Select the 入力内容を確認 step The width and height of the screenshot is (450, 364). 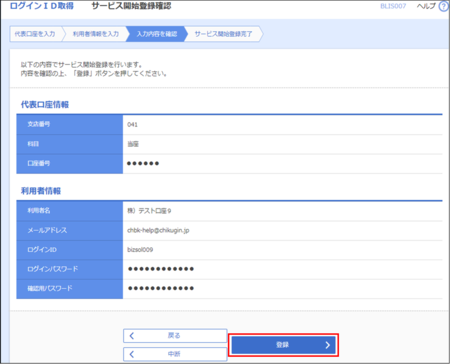click(x=157, y=34)
